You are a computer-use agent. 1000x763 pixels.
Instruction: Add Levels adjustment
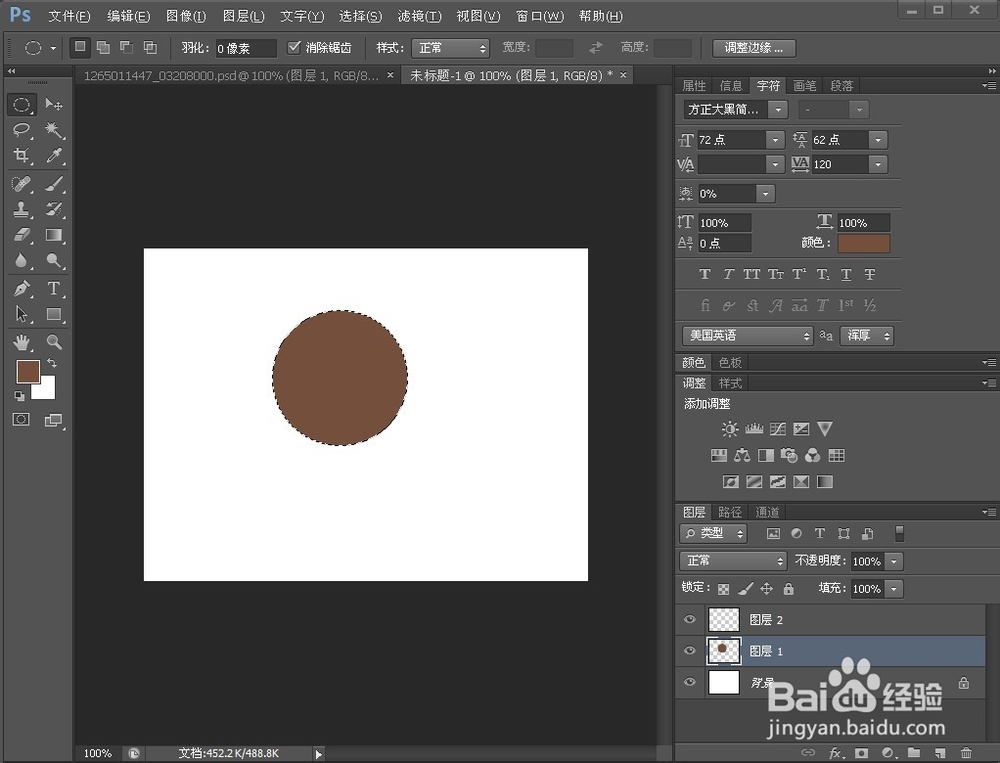click(754, 429)
